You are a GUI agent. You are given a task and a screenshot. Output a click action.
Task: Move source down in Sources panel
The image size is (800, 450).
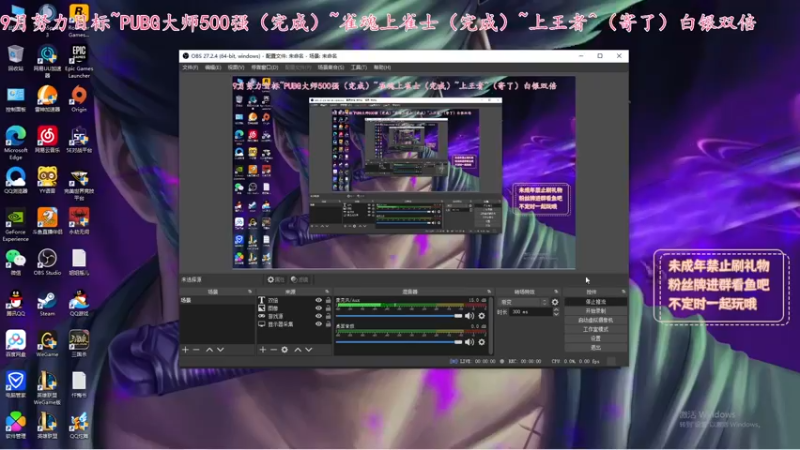point(309,349)
